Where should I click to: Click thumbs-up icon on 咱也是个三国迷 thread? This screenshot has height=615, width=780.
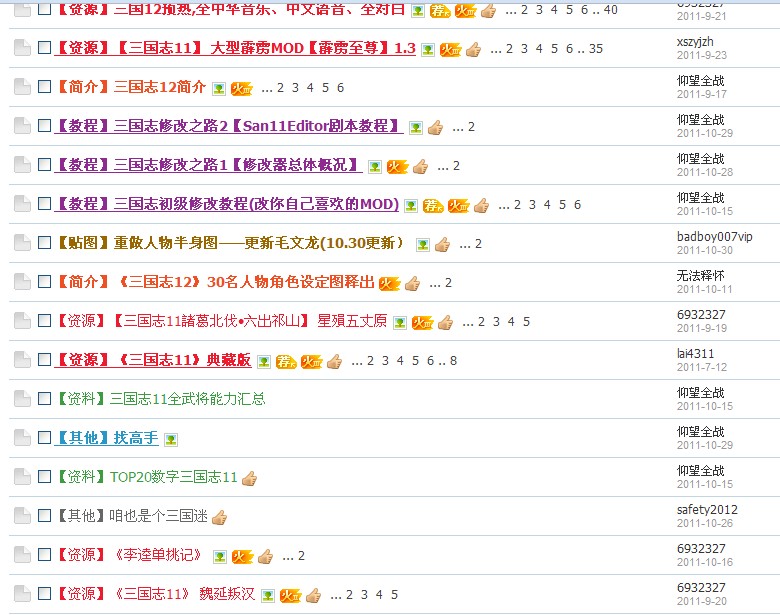tap(219, 517)
